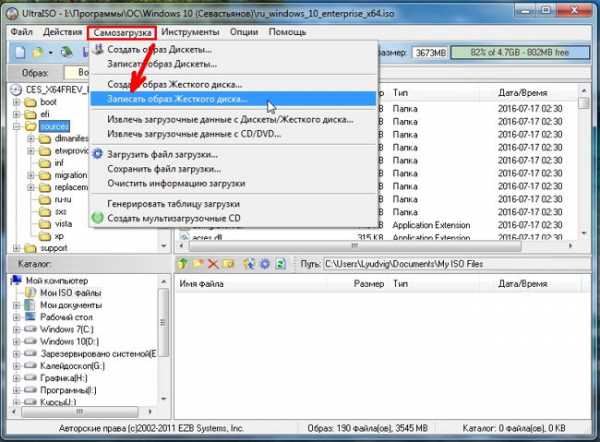Expand the support folder node

(16, 248)
